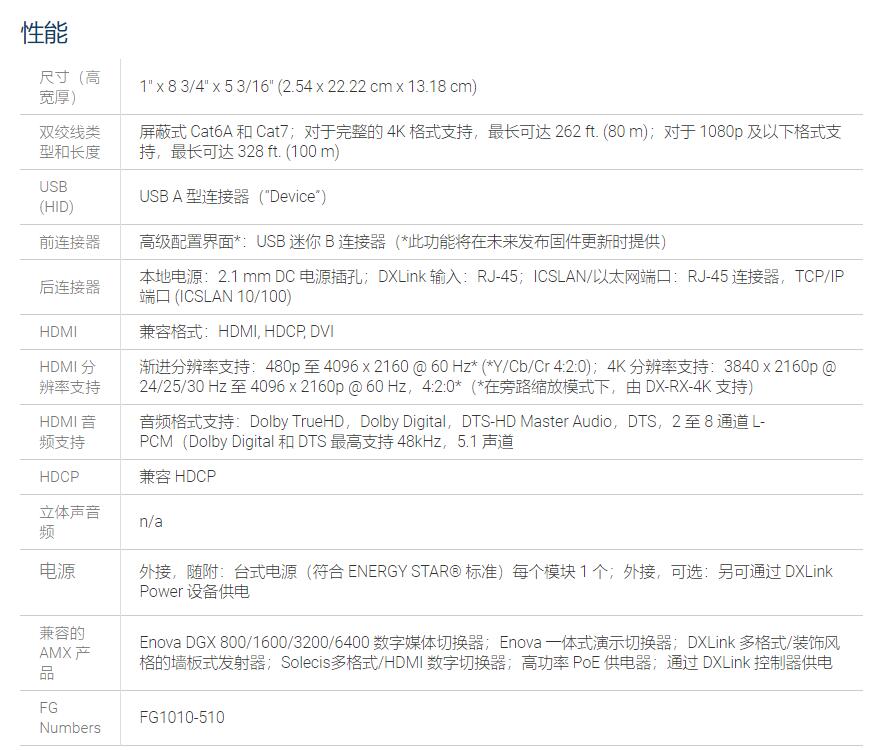Click the 外接, 随附 台式电源 ENERGY STAR text
Screen dimensions: 891x750
[x=486, y=581]
